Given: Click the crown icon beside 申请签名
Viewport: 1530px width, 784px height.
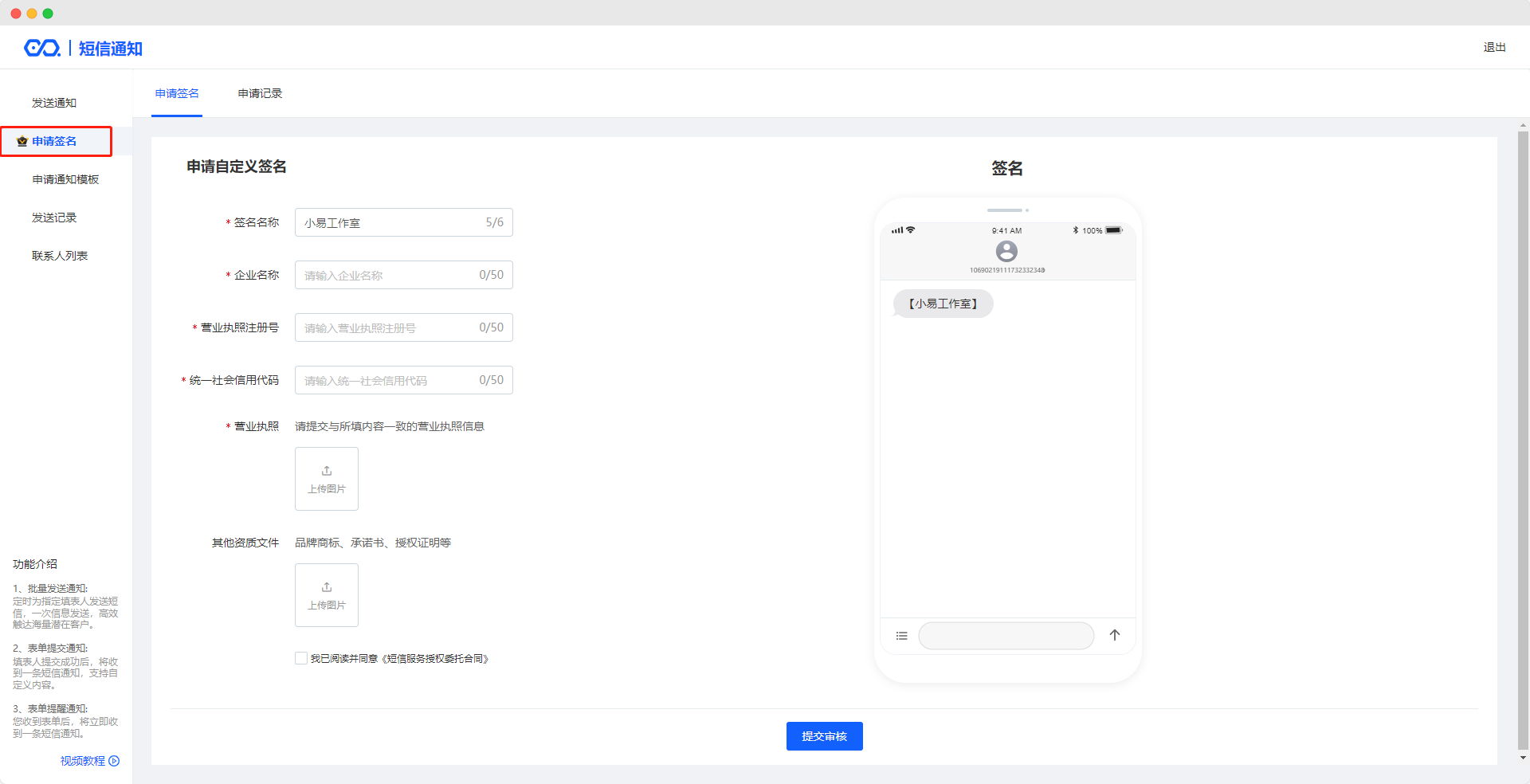Looking at the screenshot, I should [22, 142].
